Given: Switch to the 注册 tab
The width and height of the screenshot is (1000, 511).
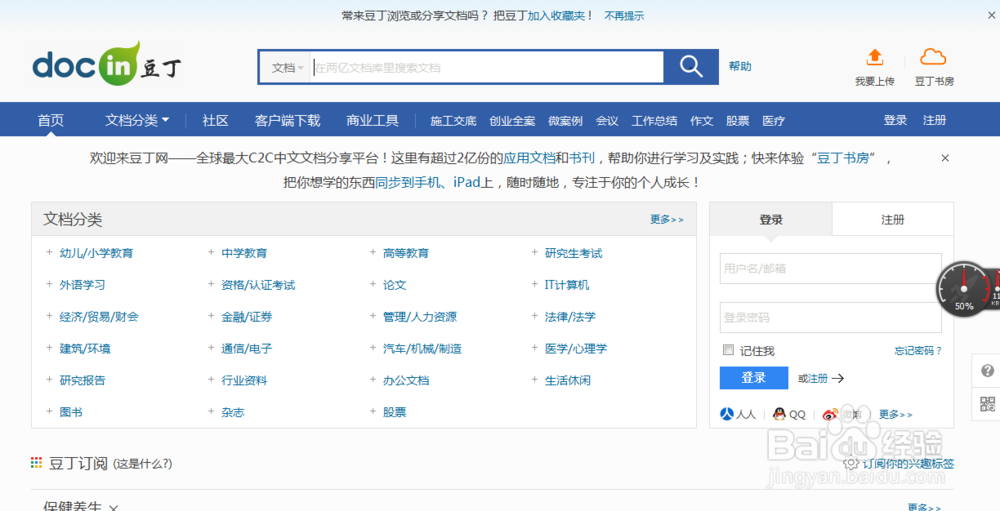Looking at the screenshot, I should coord(893,219).
